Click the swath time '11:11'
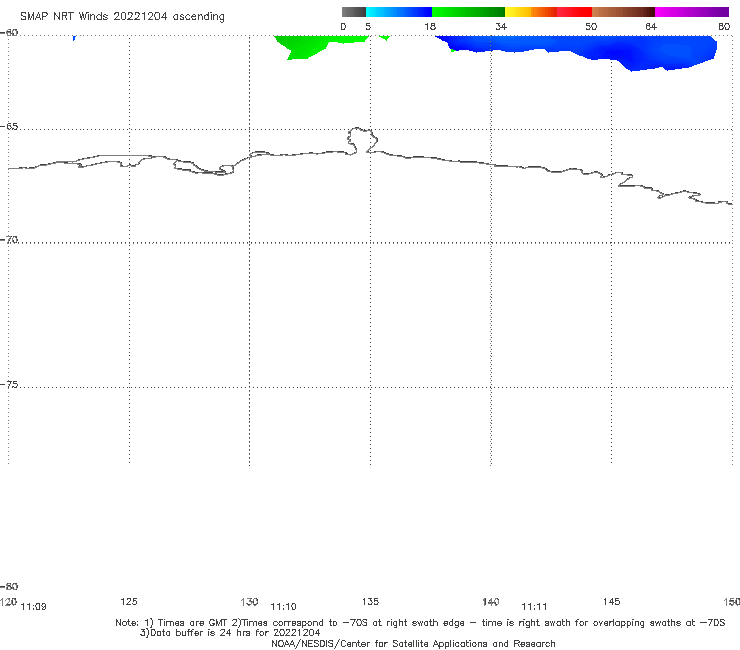This screenshot has height=650, width=740. 534,607
